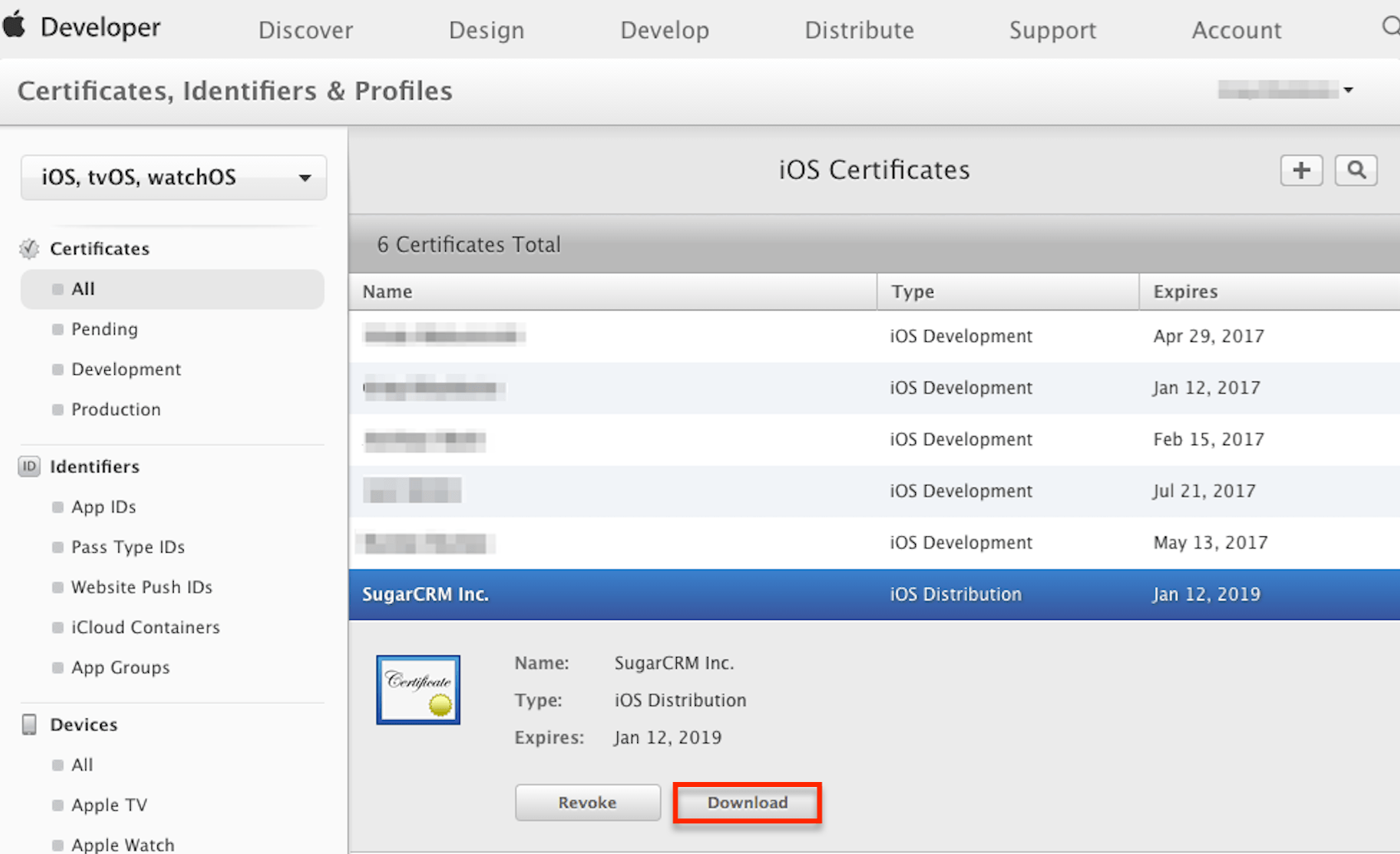Show Development certificates

coord(126,369)
